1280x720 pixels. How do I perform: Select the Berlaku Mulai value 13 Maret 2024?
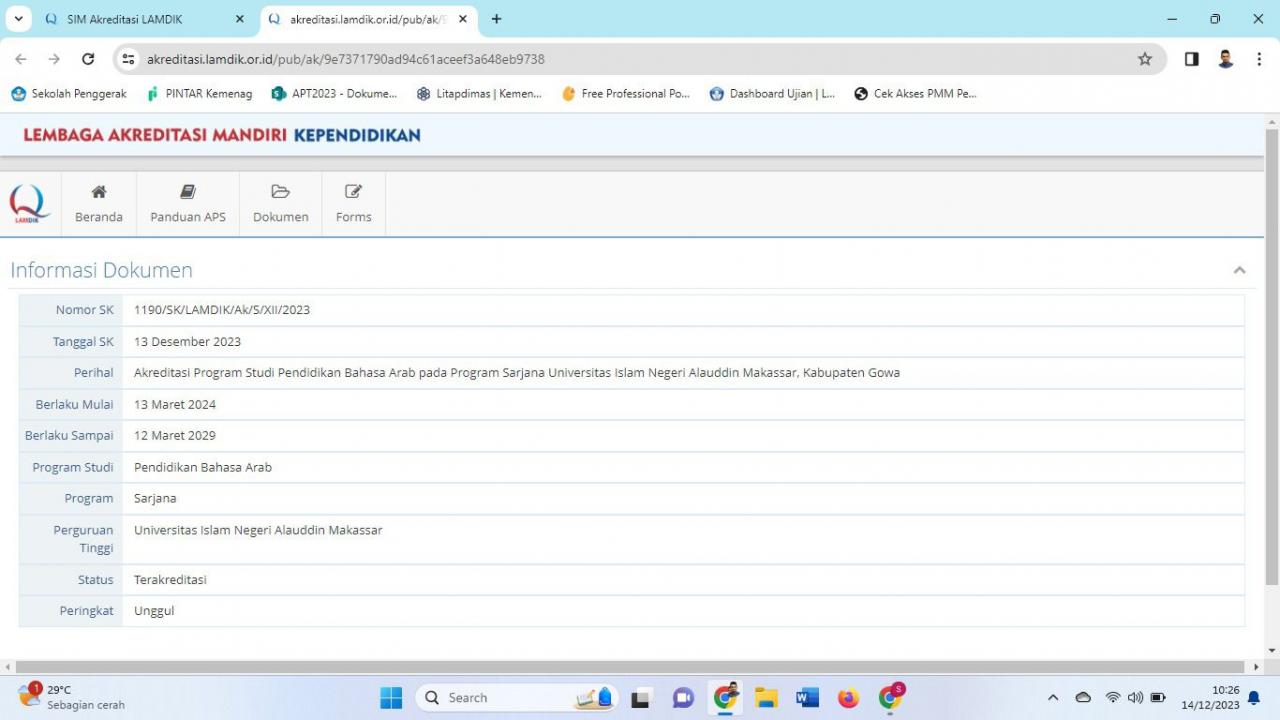[x=175, y=405]
